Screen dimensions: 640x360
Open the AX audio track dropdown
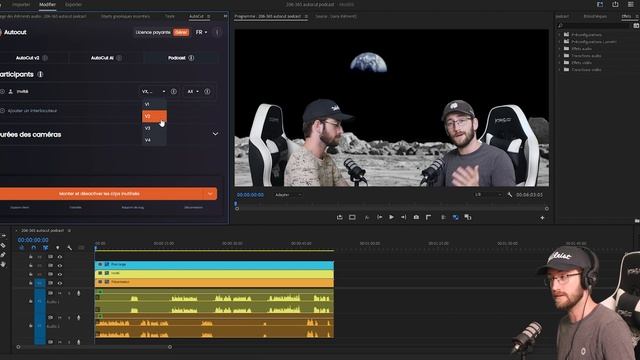point(193,91)
